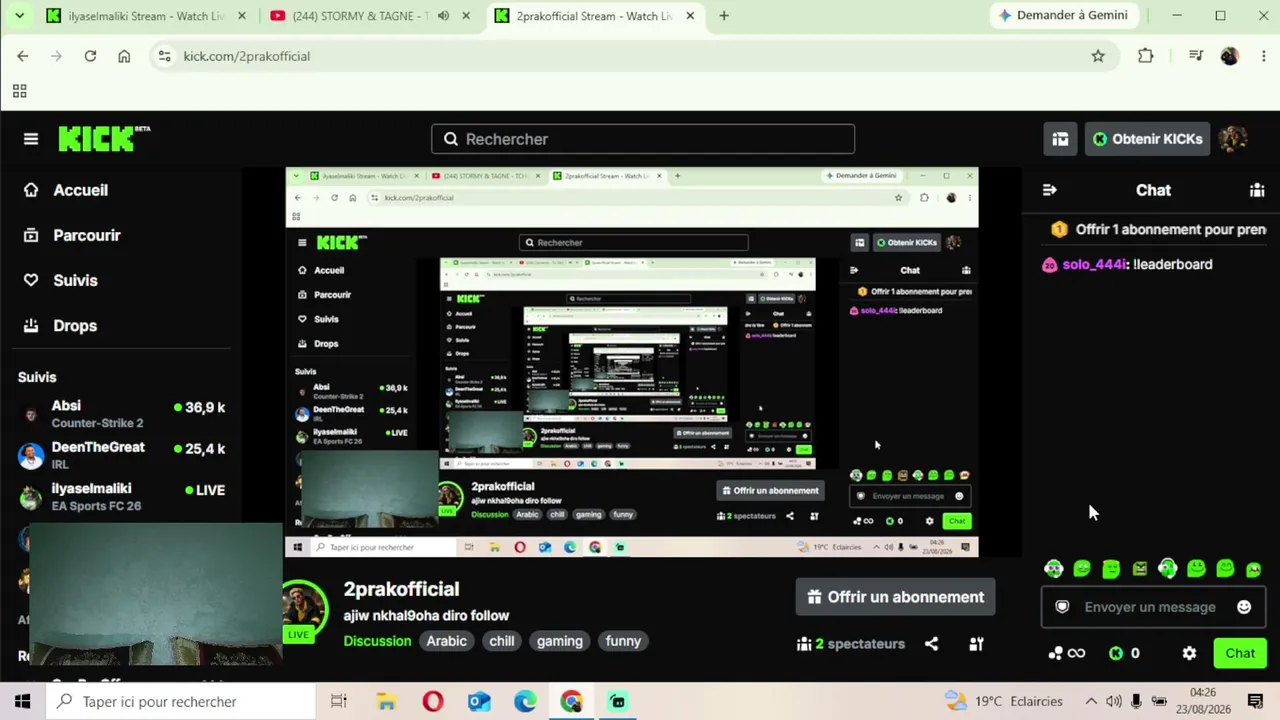Image resolution: width=1280 pixels, height=720 pixels.
Task: Pick the last laughing emote in the row
Action: pyautogui.click(x=1254, y=569)
